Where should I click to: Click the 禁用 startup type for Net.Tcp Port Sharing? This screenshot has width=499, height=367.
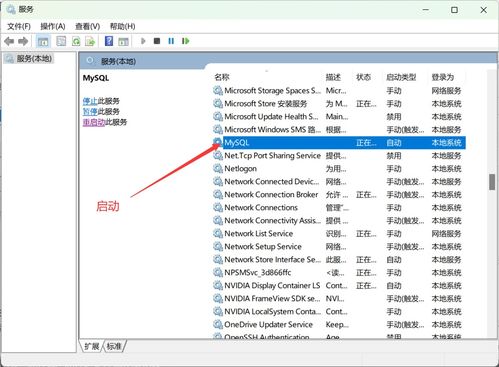click(x=394, y=156)
